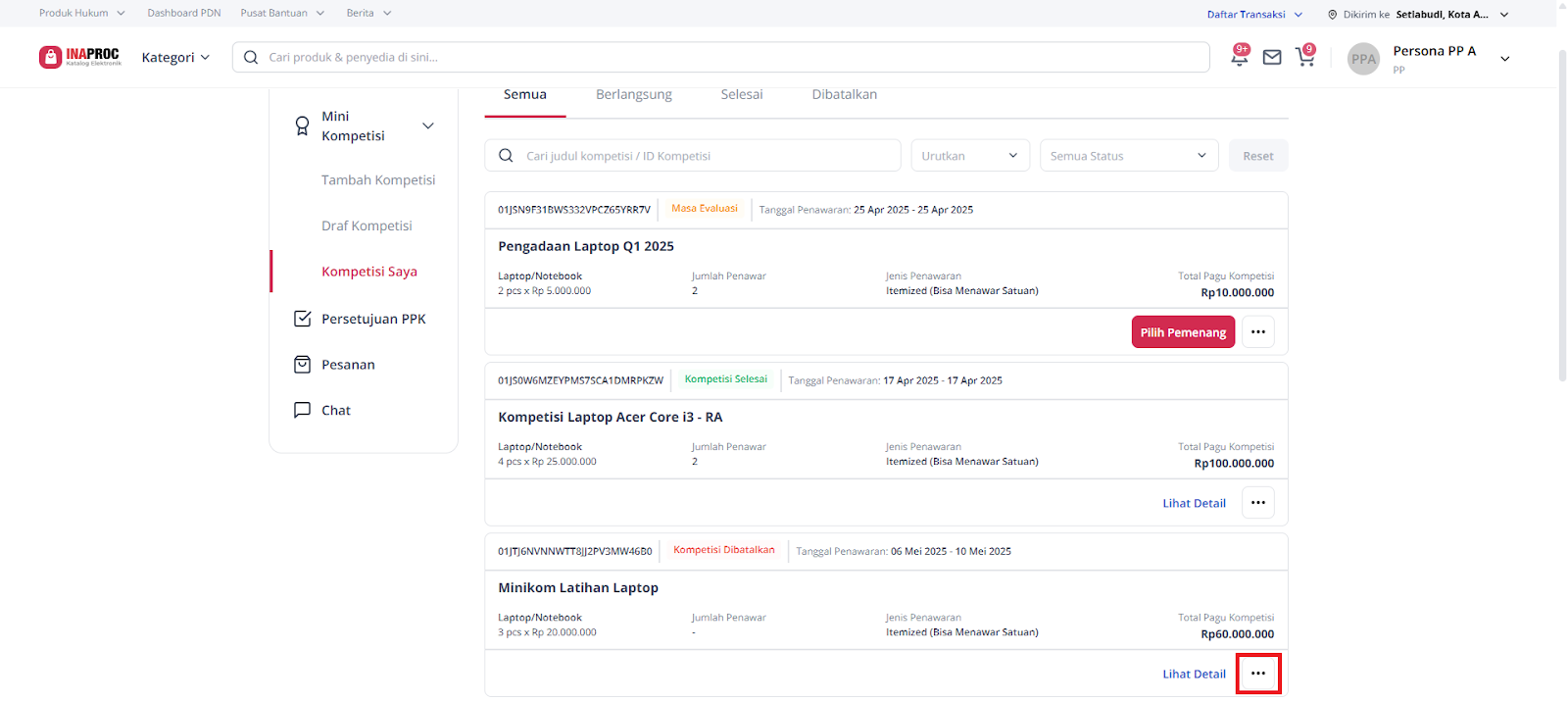This screenshot has height=701, width=1568.
Task: Expand the Daftar Transaksi menu
Action: [x=1254, y=15]
